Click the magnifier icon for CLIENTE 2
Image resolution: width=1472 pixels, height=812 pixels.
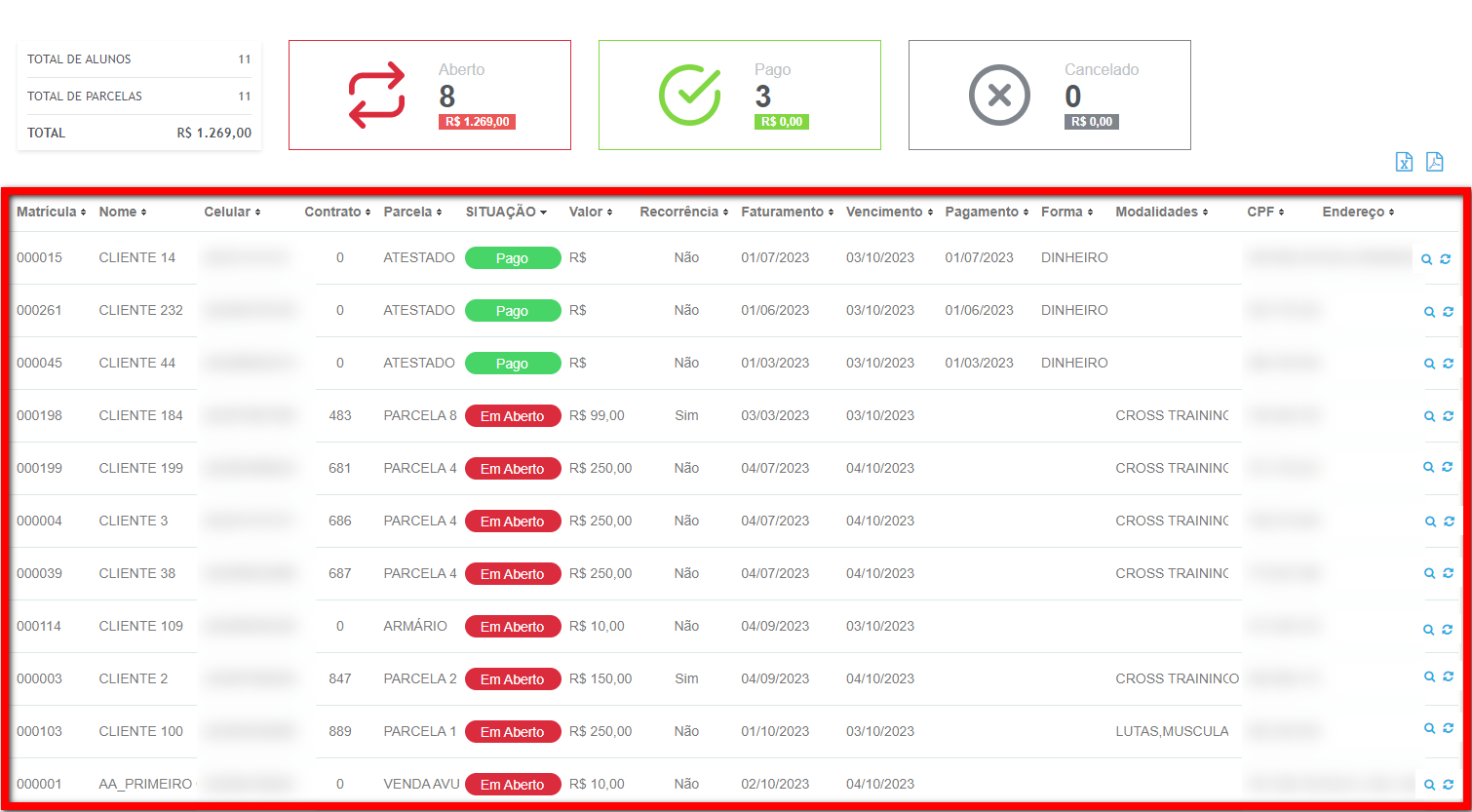tap(1428, 677)
